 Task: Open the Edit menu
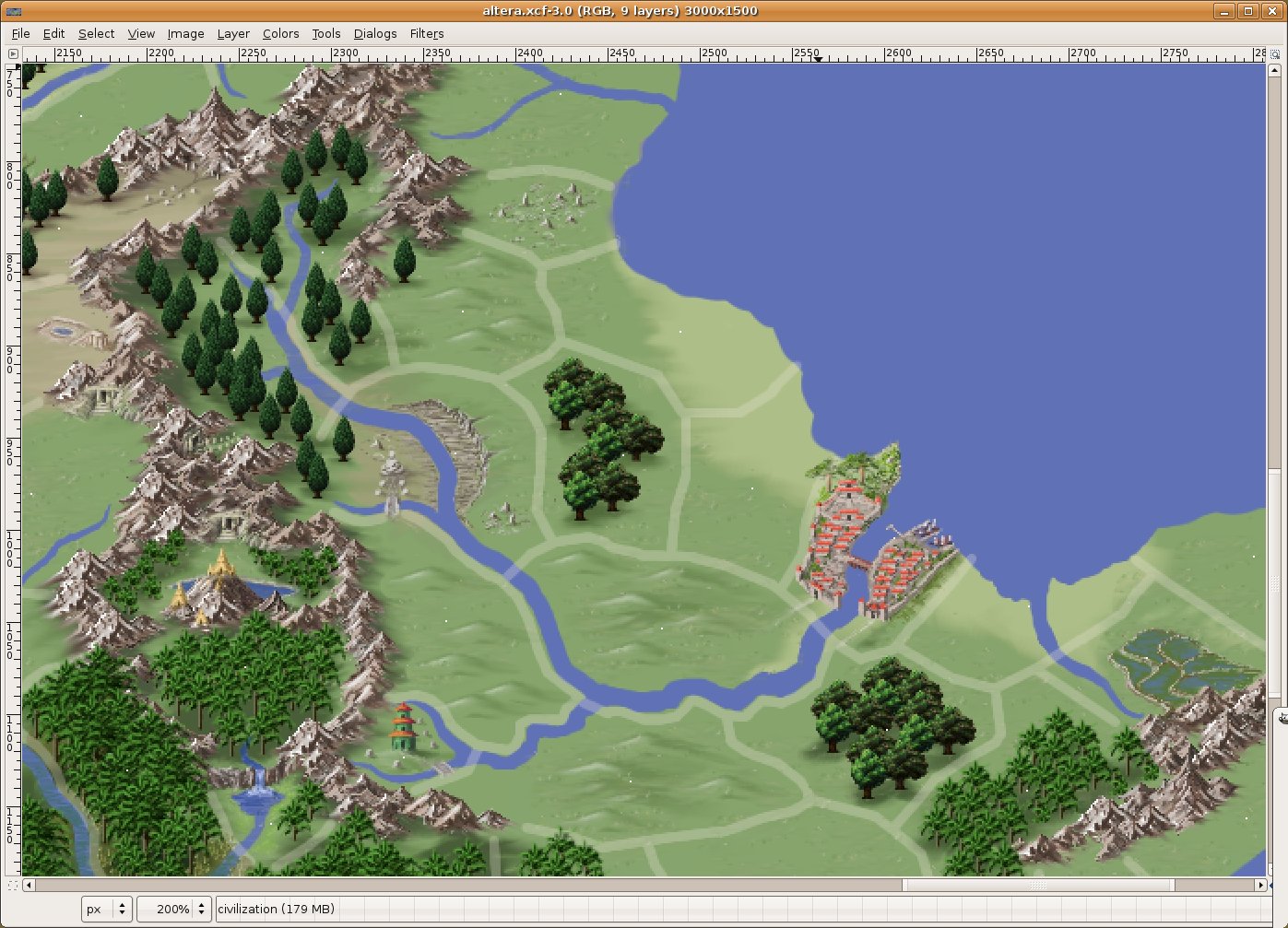point(53,33)
